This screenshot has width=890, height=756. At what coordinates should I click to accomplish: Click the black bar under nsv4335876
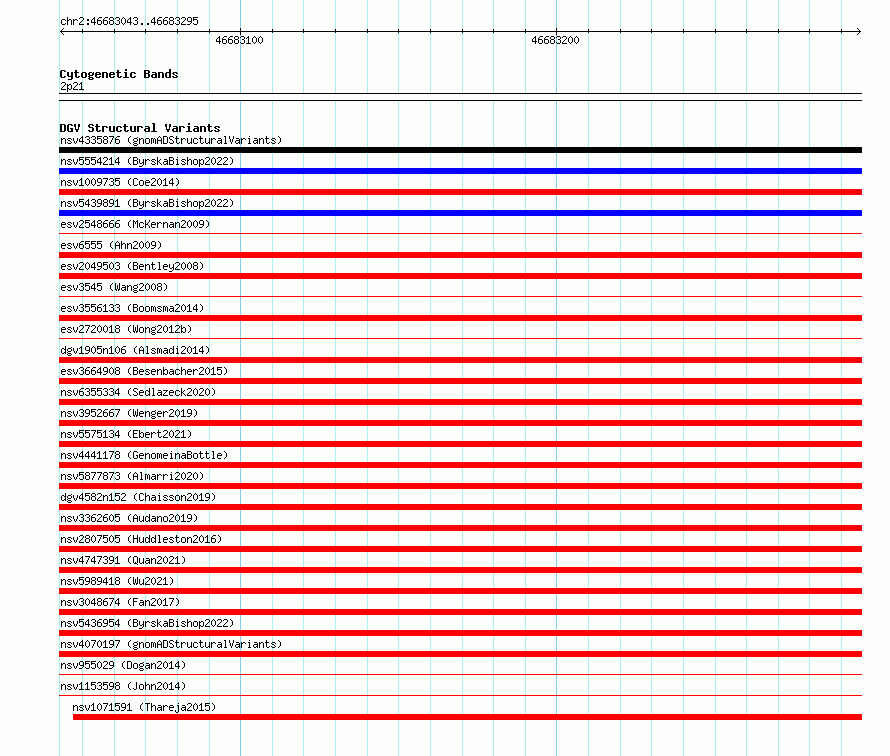(460, 150)
